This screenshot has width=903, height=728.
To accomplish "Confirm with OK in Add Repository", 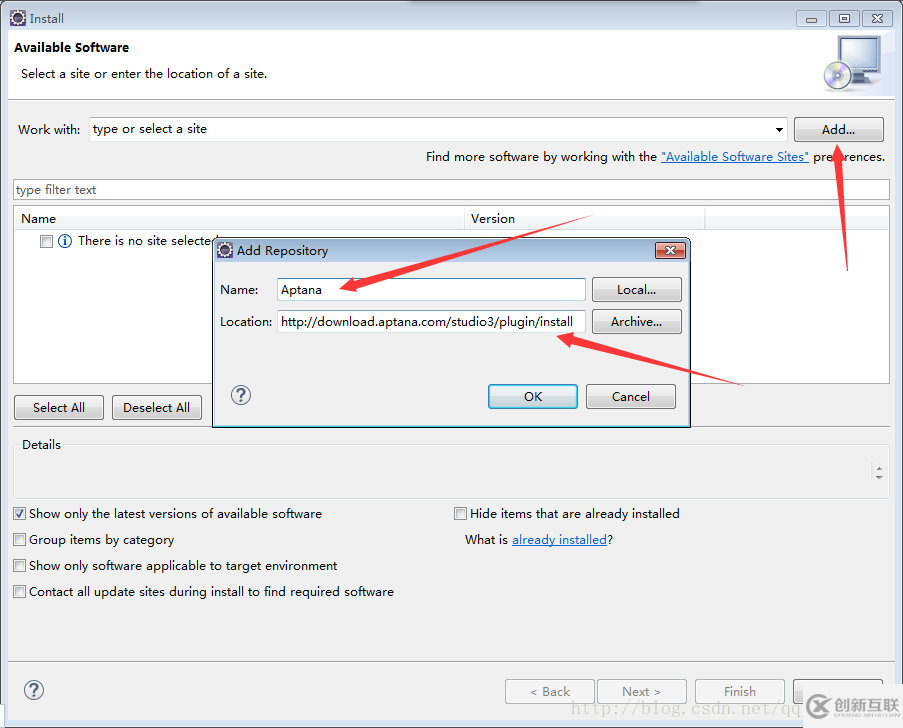I will click(533, 396).
